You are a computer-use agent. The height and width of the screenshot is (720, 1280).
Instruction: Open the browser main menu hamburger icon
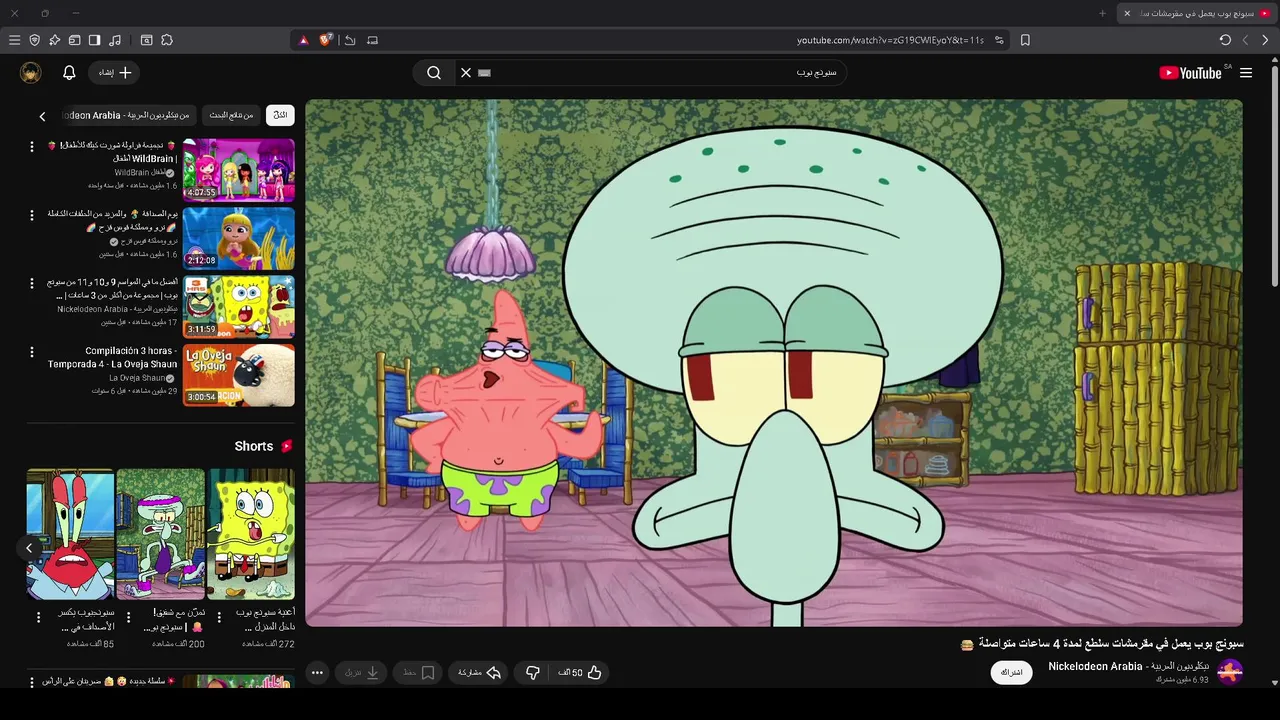(14, 40)
